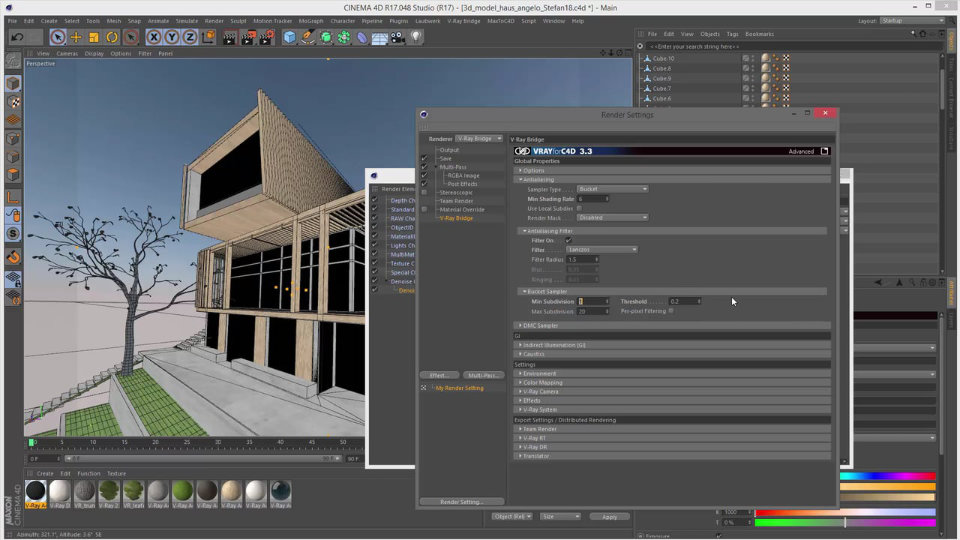Click the Render Setting... button
The image size is (960, 540).
pos(462,502)
